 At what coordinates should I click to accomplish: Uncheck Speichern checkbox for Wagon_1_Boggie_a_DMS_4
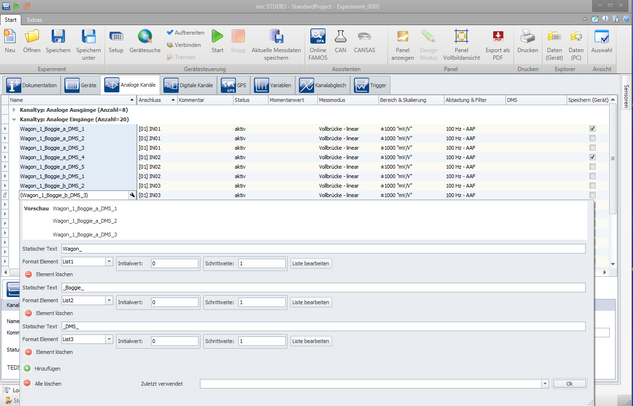click(593, 157)
